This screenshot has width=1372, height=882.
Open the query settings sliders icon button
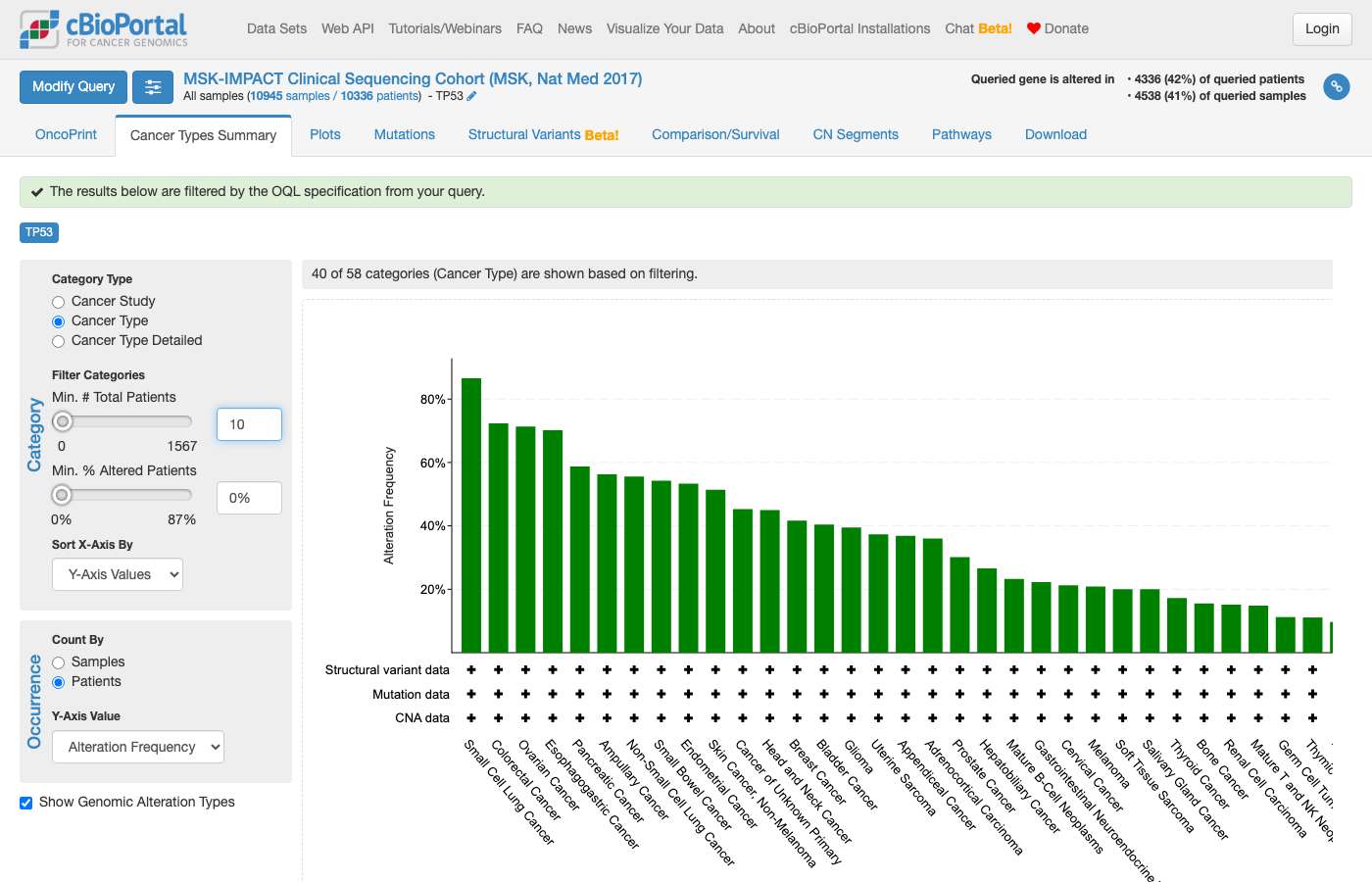(x=153, y=87)
